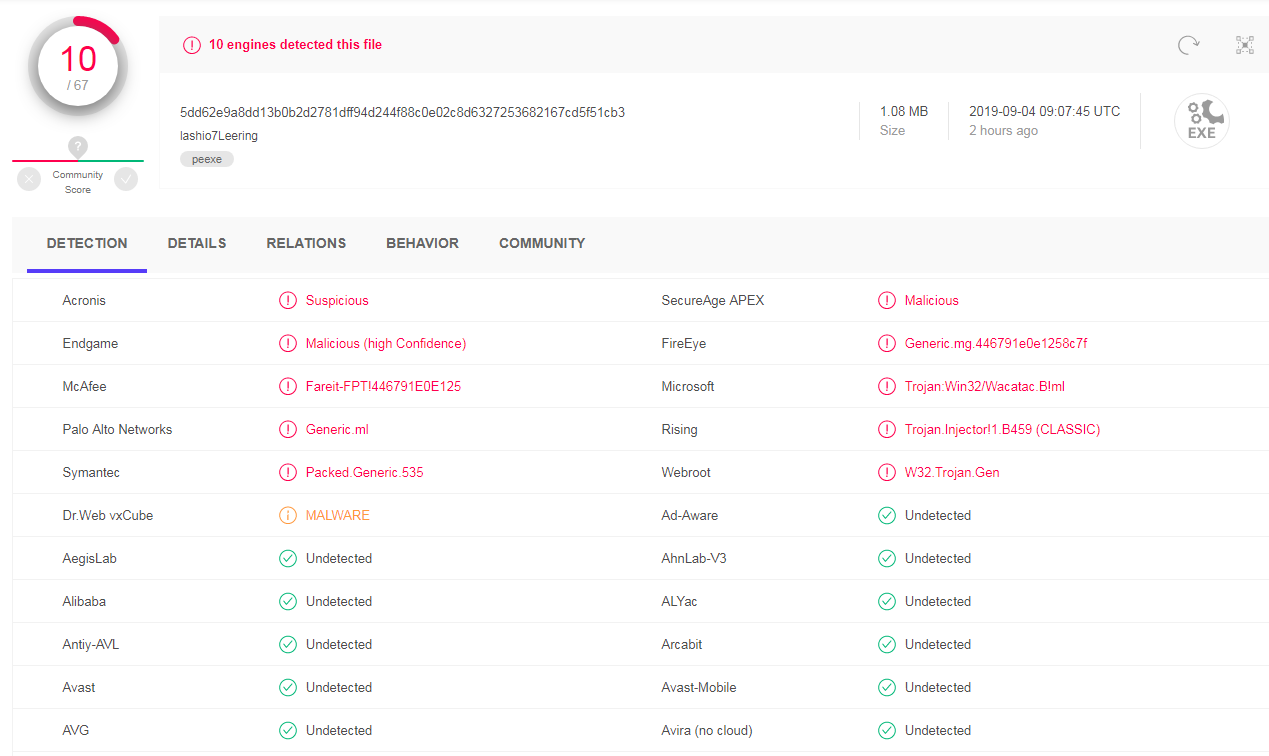Click the alert icon beside Packed.Generic.535
1269x756 pixels.
click(x=288, y=472)
